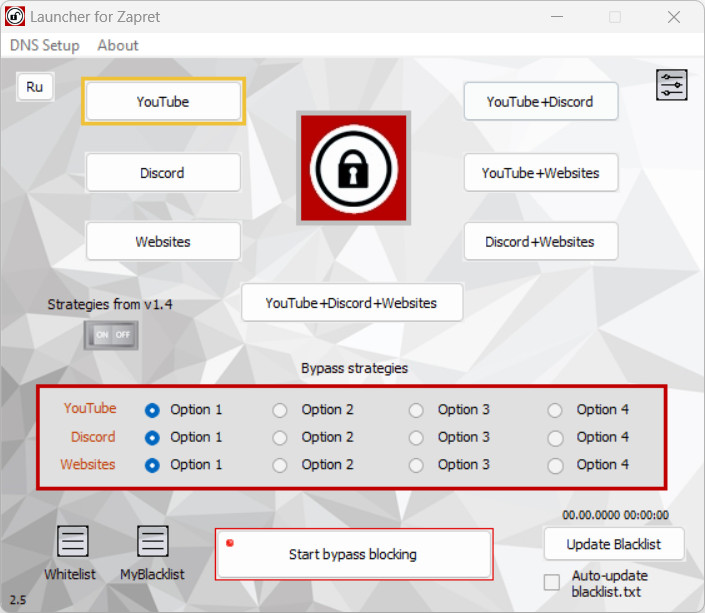The width and height of the screenshot is (705, 613).
Task: Select Websites Option 1 radio
Action: pyautogui.click(x=152, y=465)
